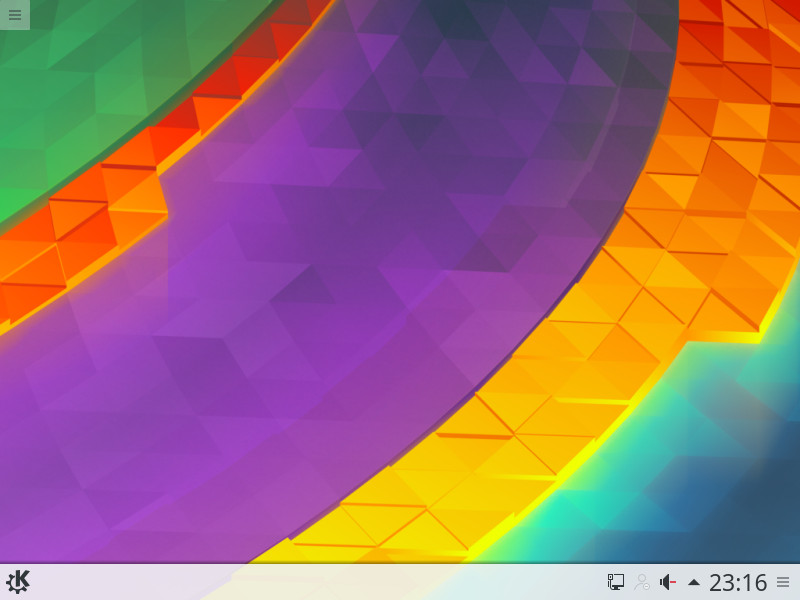Toggle user presence via the person icon
800x600 pixels.
pyautogui.click(x=643, y=581)
